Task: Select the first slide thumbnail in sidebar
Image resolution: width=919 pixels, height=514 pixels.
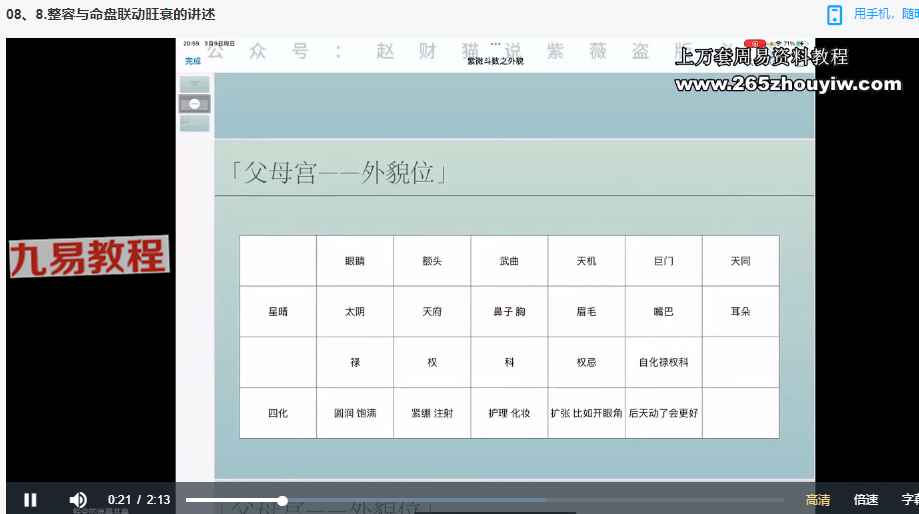Action: [x=195, y=85]
